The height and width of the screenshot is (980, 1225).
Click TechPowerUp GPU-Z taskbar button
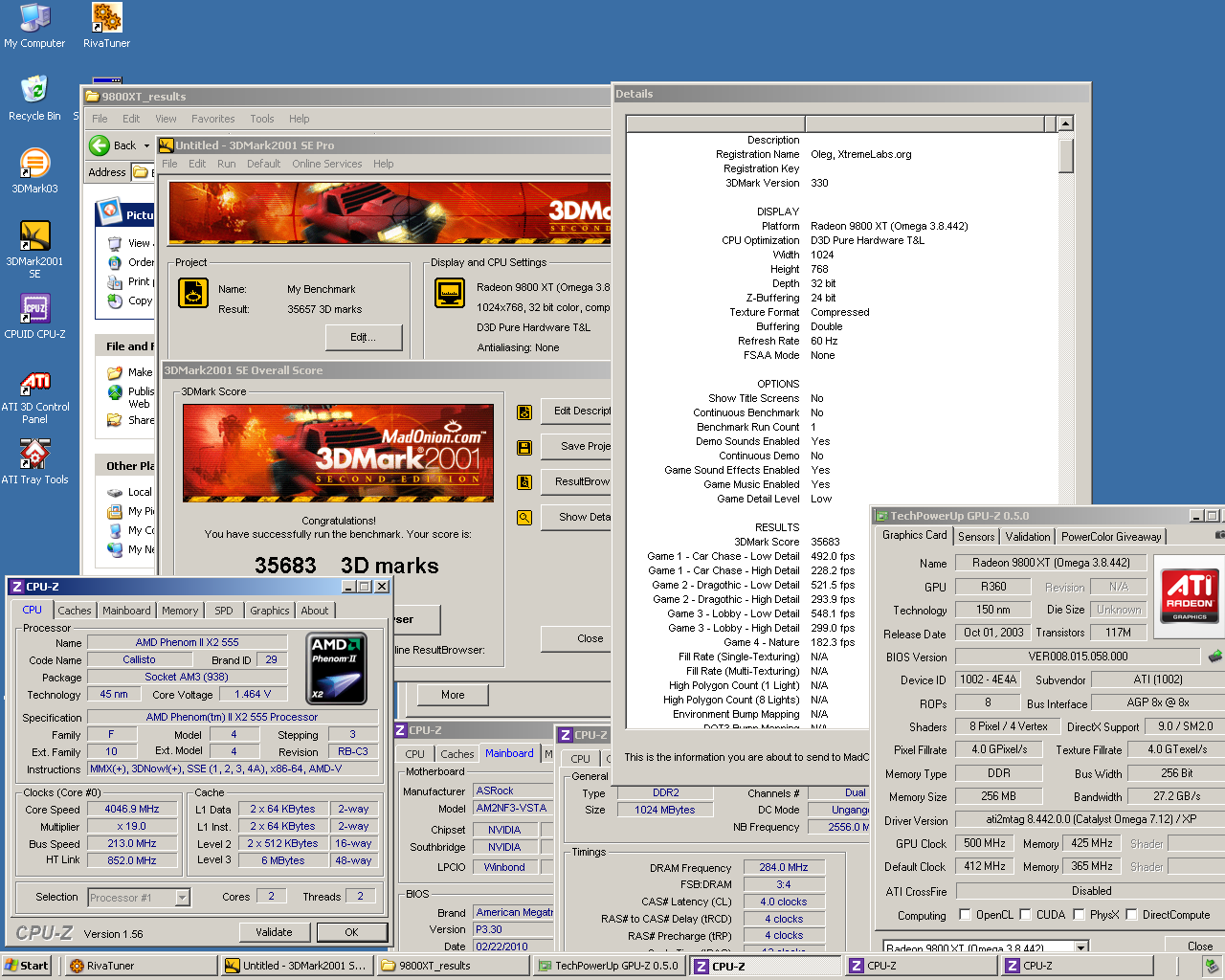(611, 966)
